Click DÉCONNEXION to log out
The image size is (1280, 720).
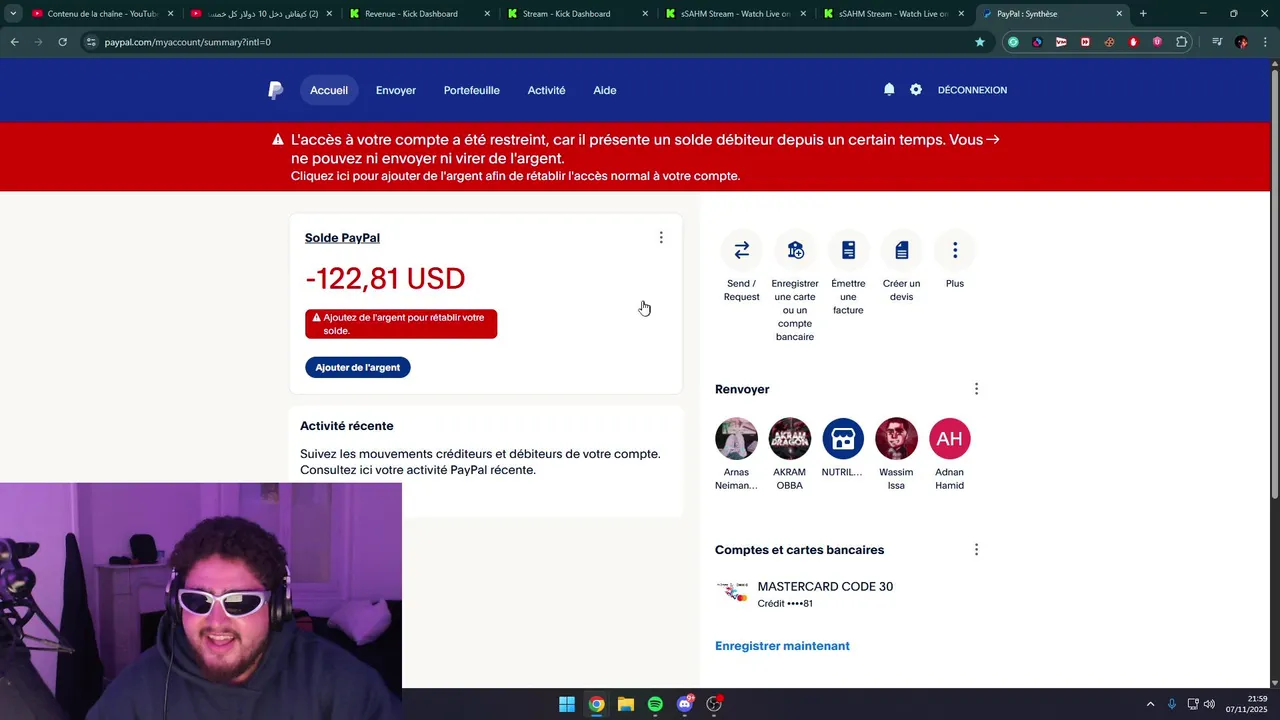click(x=972, y=90)
